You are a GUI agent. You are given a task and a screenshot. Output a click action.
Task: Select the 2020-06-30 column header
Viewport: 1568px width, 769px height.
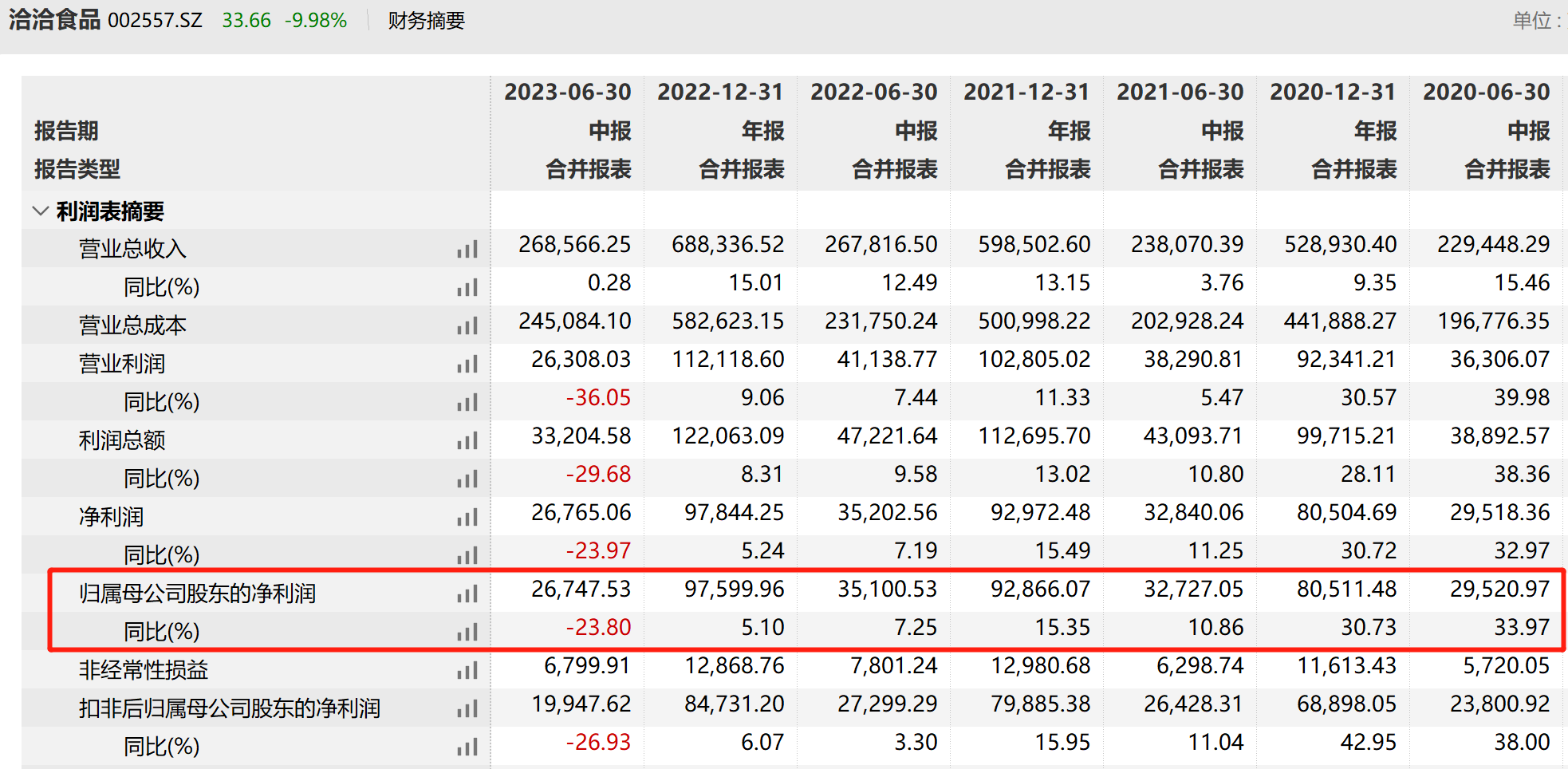tap(1486, 93)
